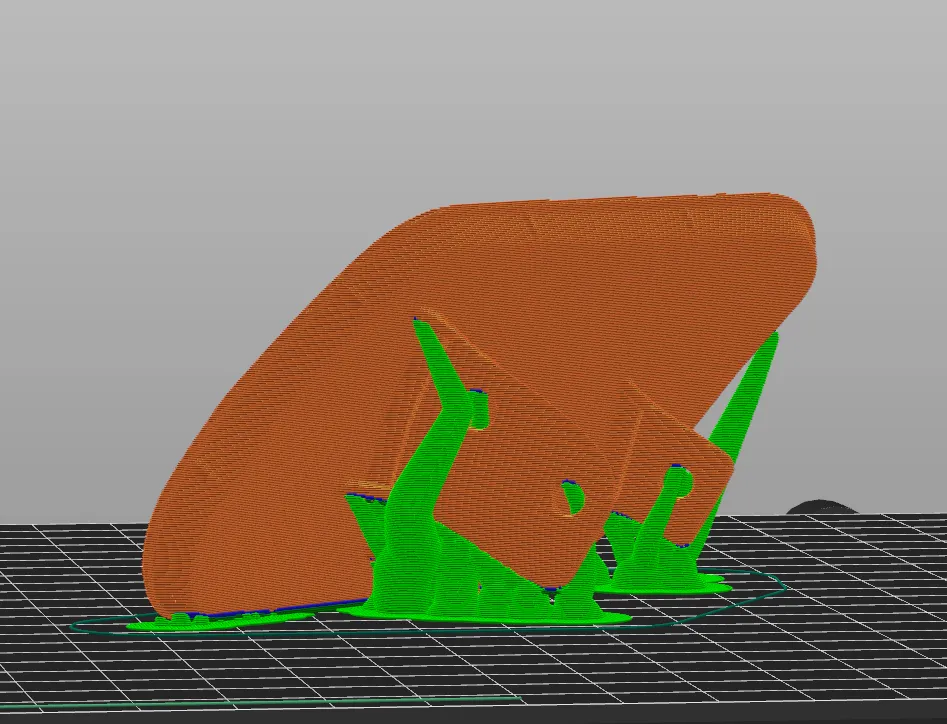947x724 pixels.
Task: Click the round notch in the right bracket tab
Action: pos(683,485)
